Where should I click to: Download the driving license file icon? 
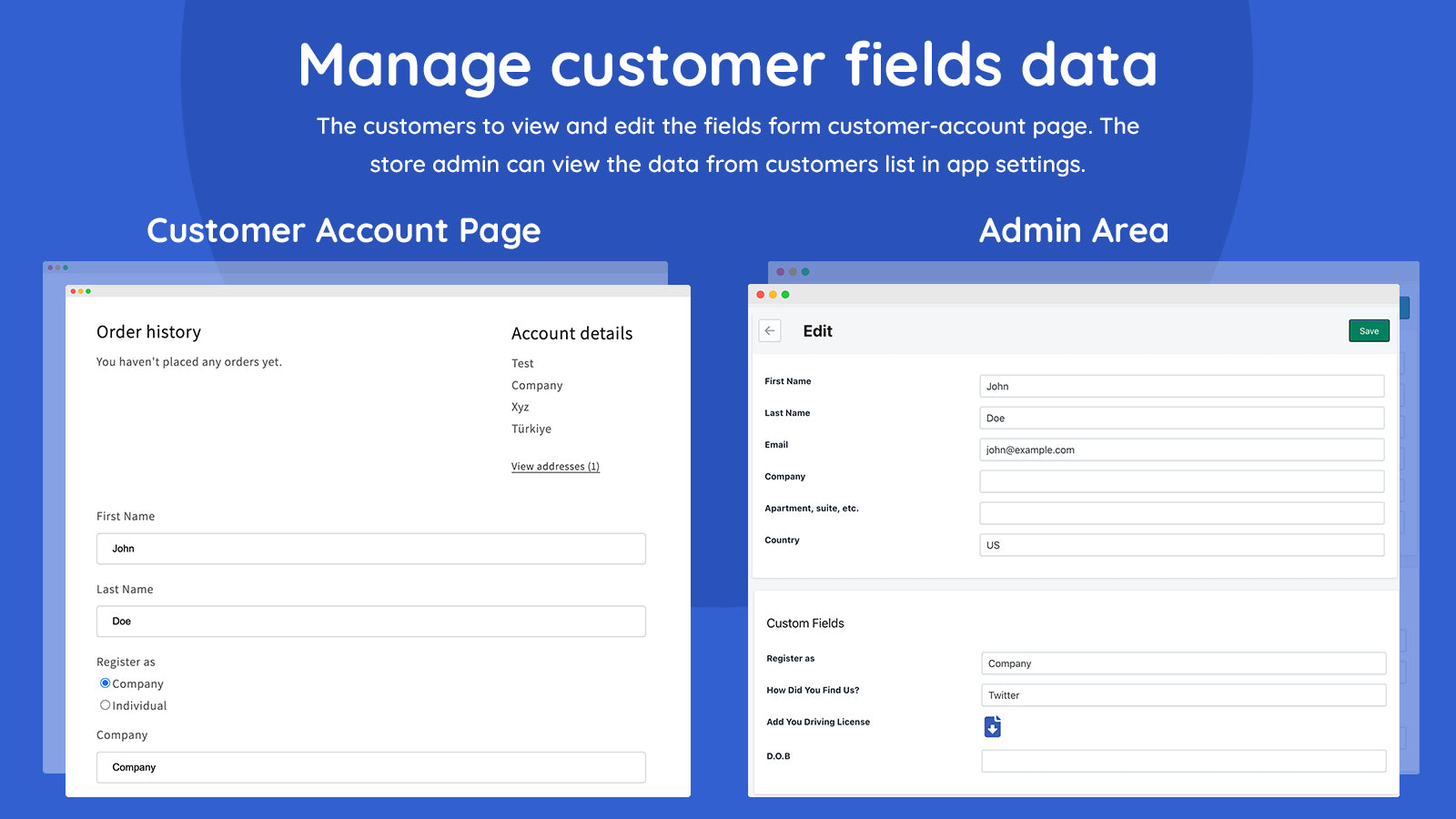pyautogui.click(x=993, y=726)
